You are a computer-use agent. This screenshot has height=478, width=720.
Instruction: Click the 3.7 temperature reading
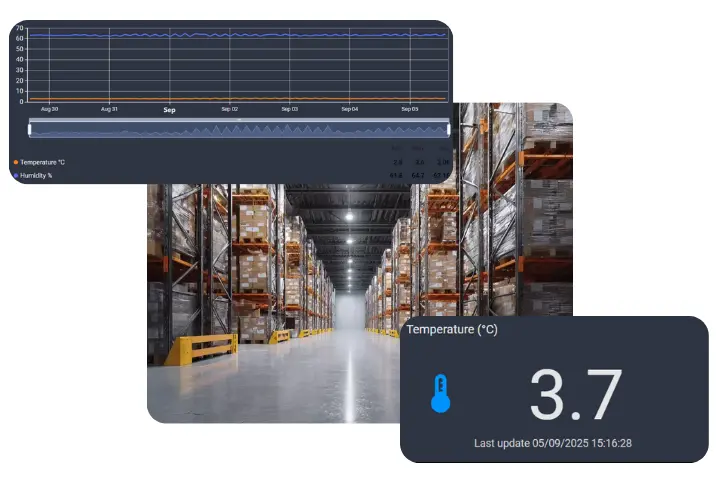point(575,395)
